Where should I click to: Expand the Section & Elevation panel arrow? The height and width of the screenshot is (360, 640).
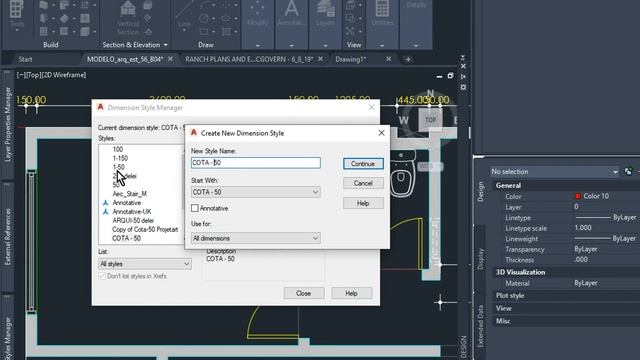(x=165, y=45)
